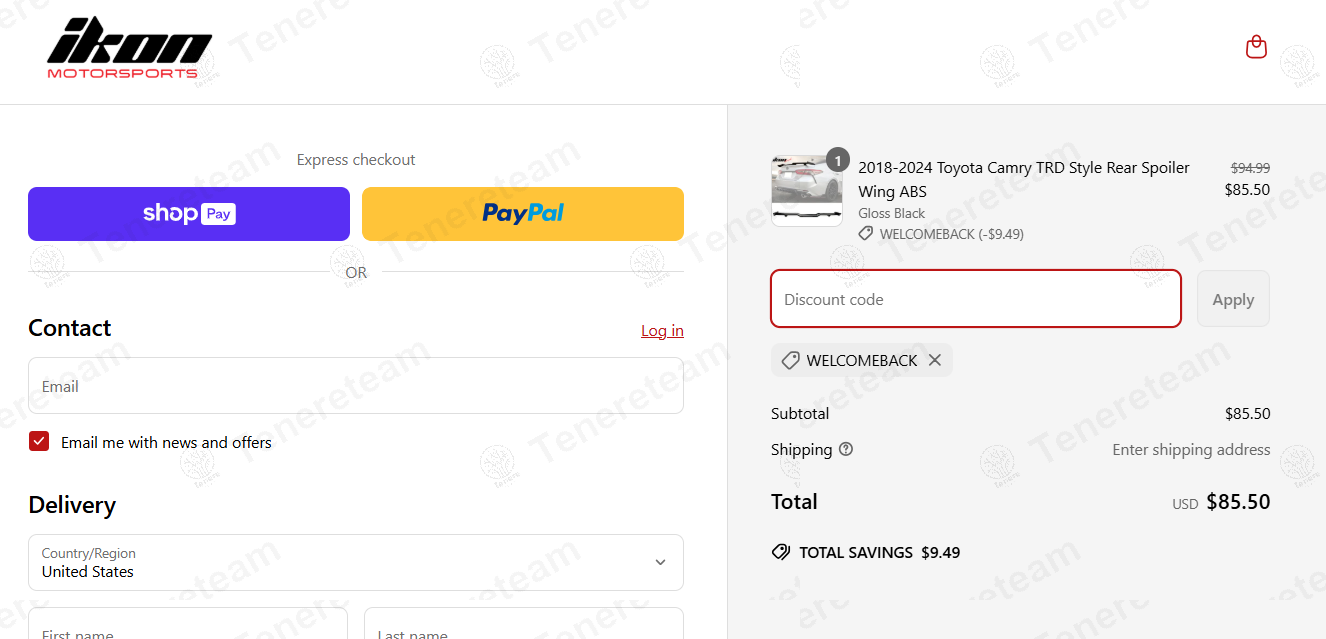1326x639 pixels.
Task: Pay with Shop Pay express checkout
Action: click(189, 214)
